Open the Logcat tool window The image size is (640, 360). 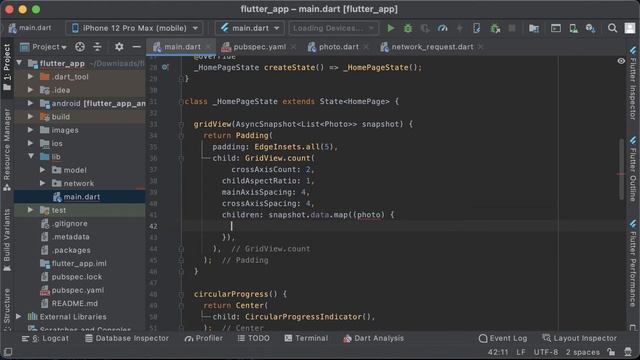tap(45, 338)
